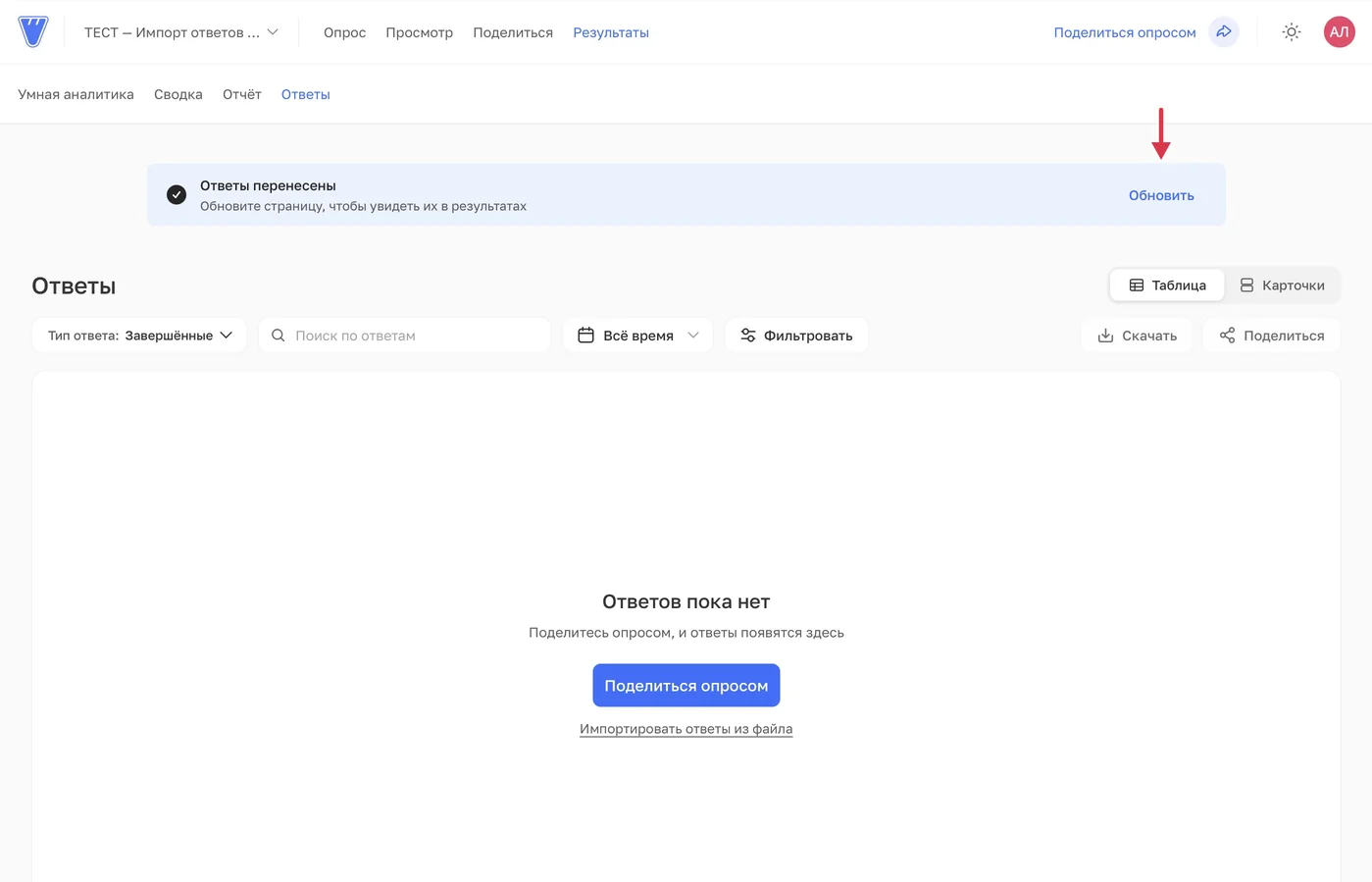The image size is (1372, 882).
Task: Open the Отчёт subtab
Action: (242, 94)
